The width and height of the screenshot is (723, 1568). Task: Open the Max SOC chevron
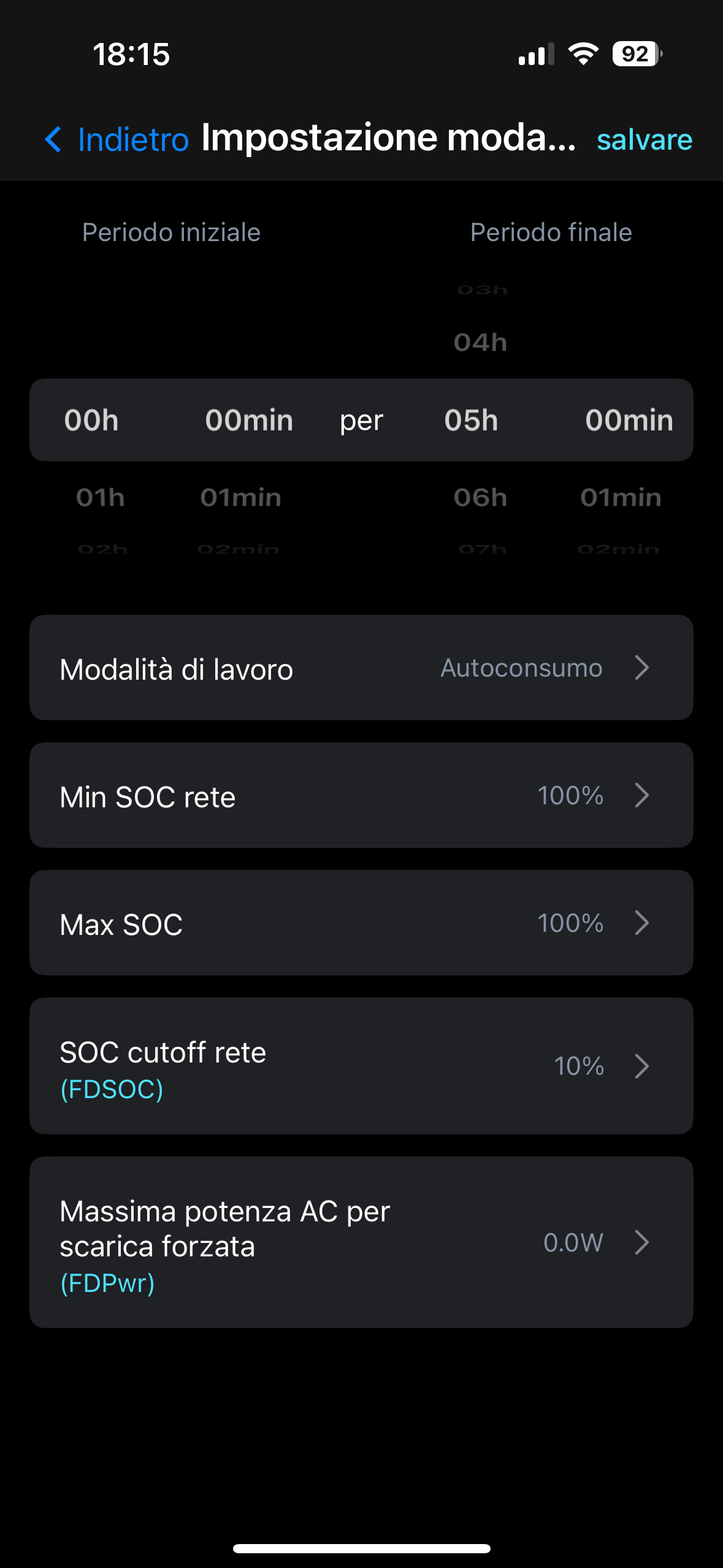(x=641, y=923)
